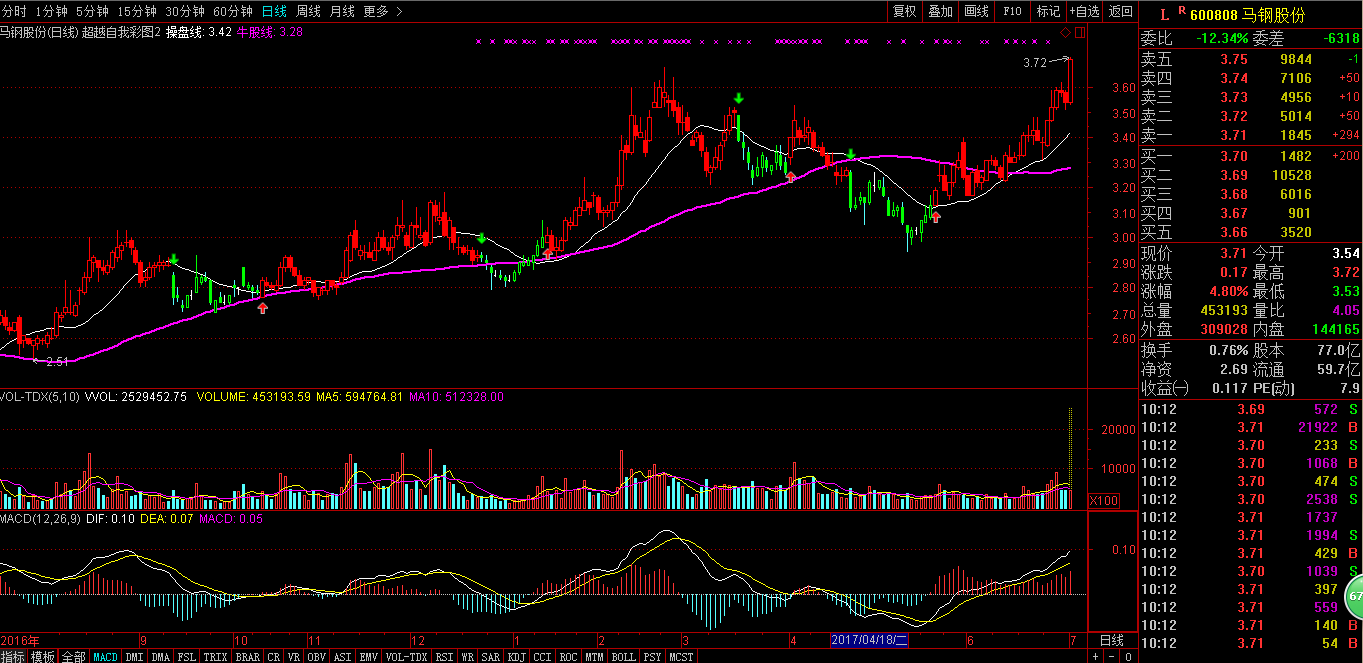
Task: Switch to the 周线 weekly timeframe
Action: [308, 11]
